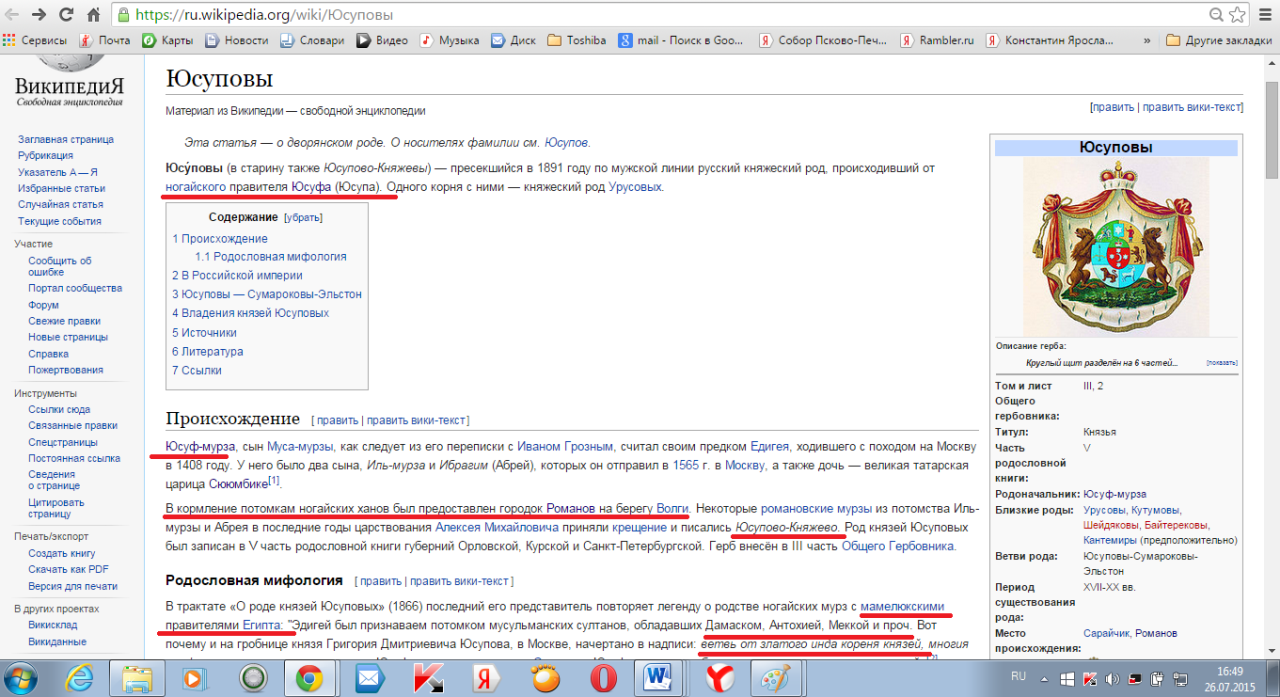This screenshot has width=1280, height=697.
Task: Open the Диск bookmark
Action: coord(513,40)
